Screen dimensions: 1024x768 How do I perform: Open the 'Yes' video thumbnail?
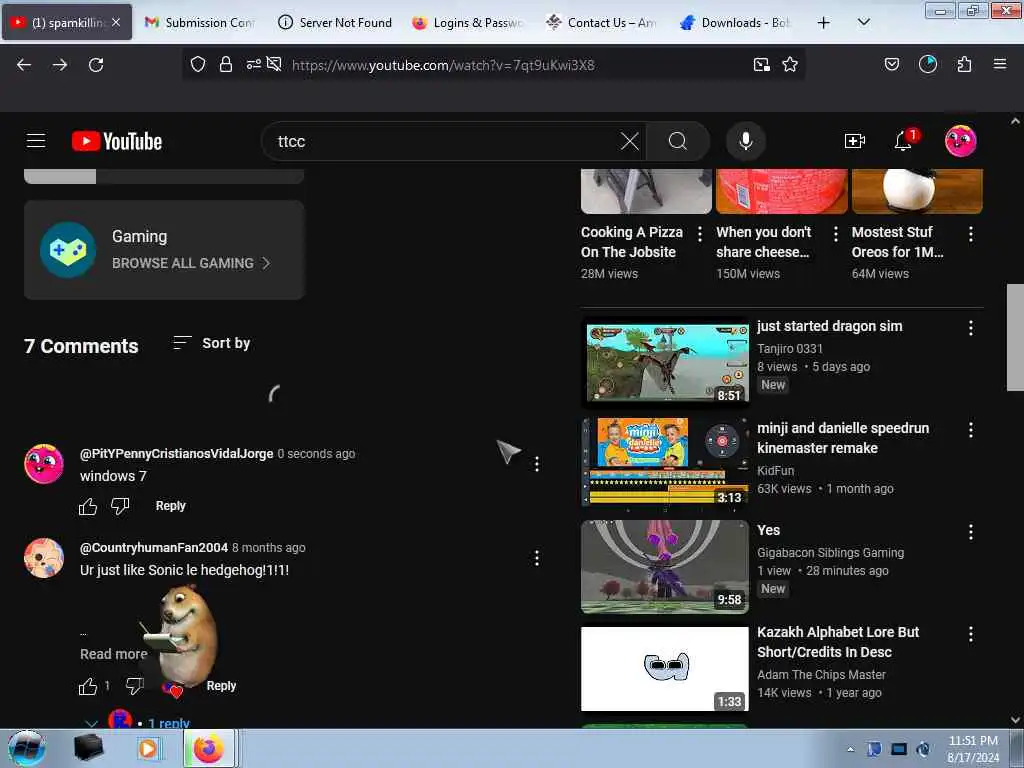tap(665, 566)
